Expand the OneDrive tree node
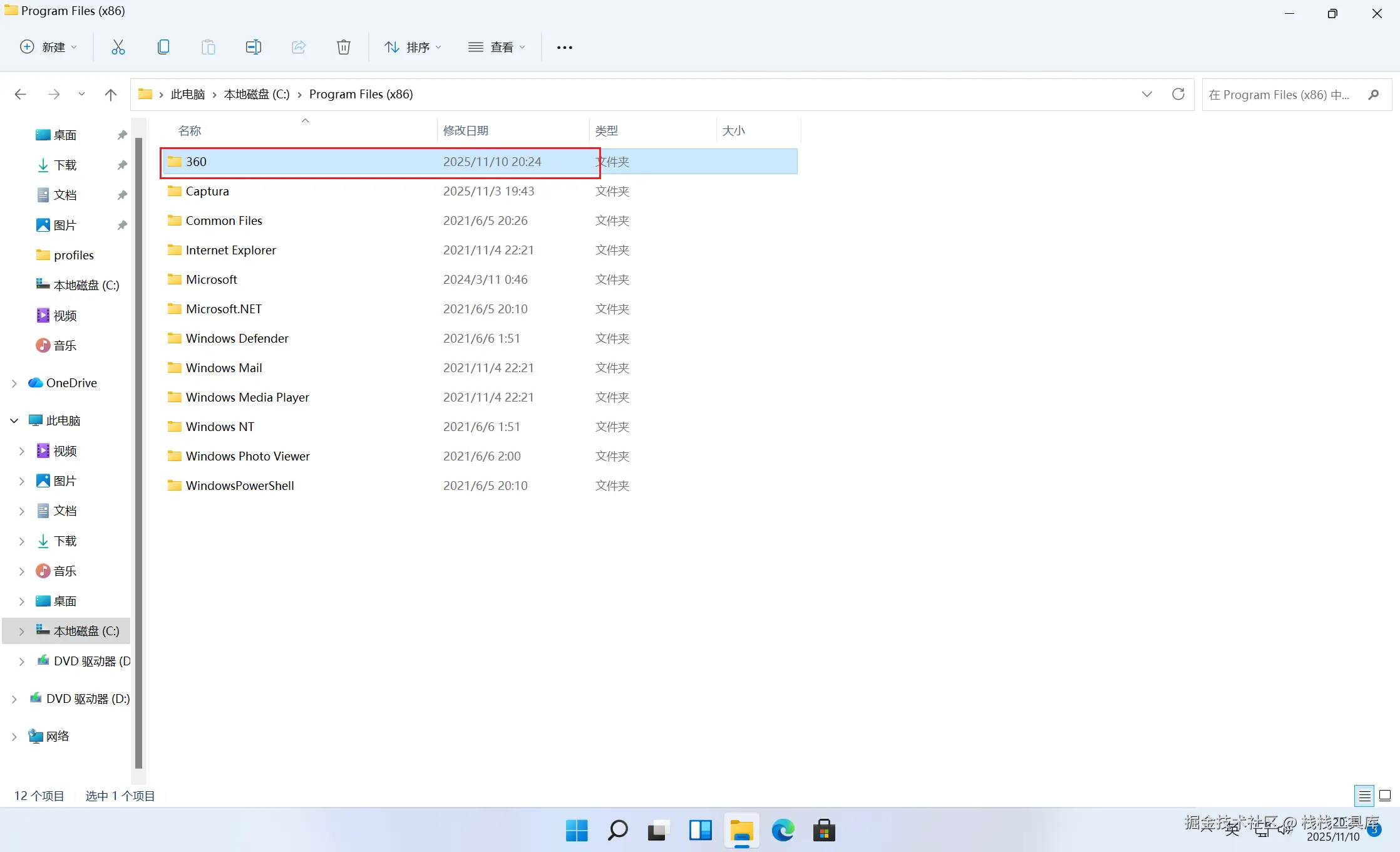The width and height of the screenshot is (1400, 852). click(14, 383)
